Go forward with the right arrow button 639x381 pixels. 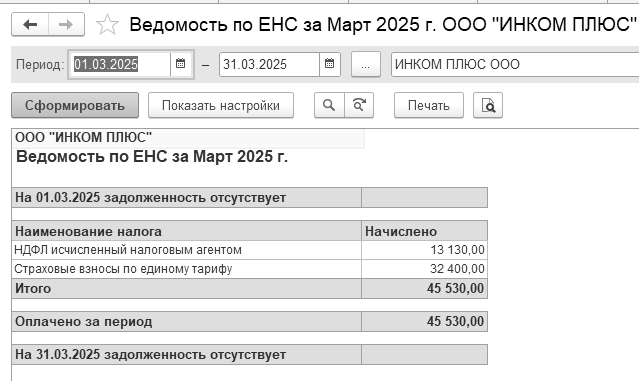click(x=66, y=24)
